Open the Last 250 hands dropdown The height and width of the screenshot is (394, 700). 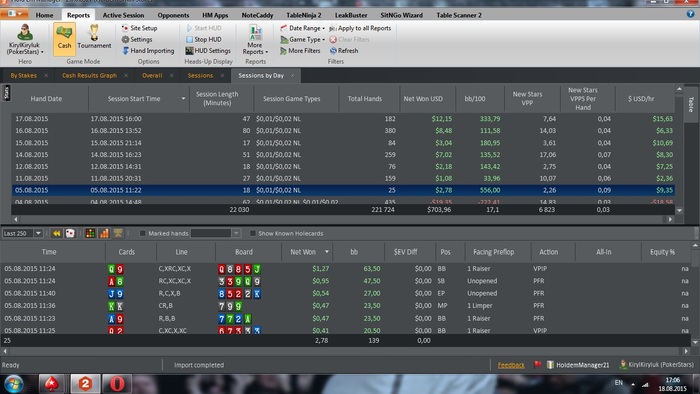(x=38, y=233)
